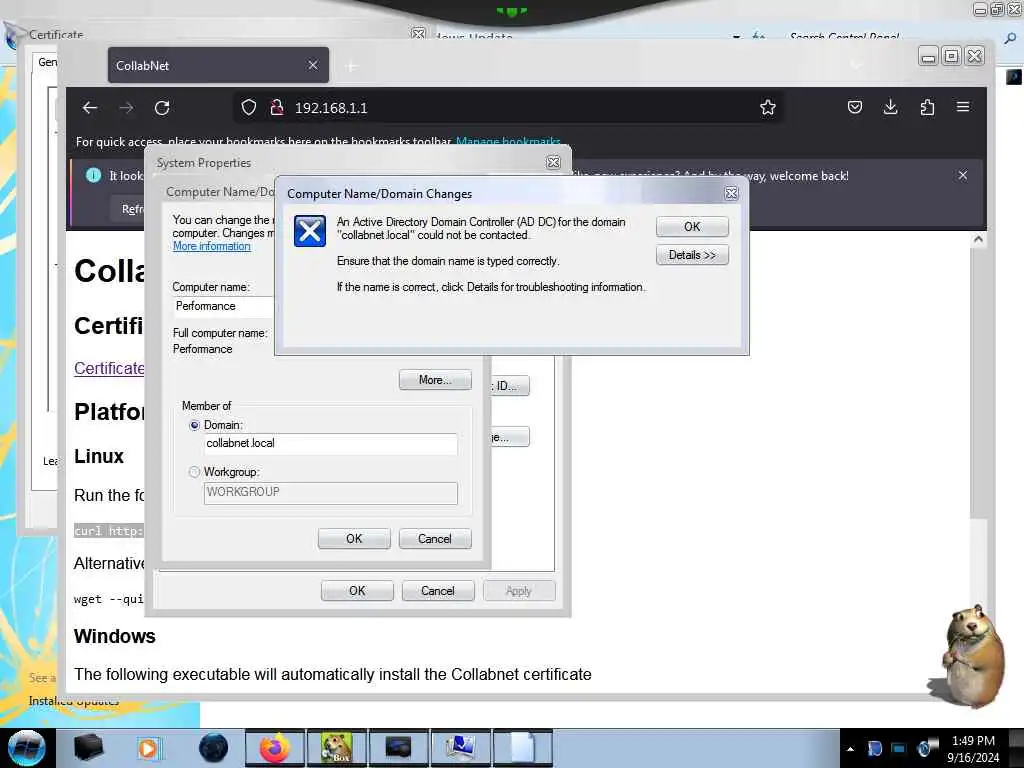Image resolution: width=1024 pixels, height=768 pixels.
Task: Click the Firefox forward arrow
Action: [126, 108]
